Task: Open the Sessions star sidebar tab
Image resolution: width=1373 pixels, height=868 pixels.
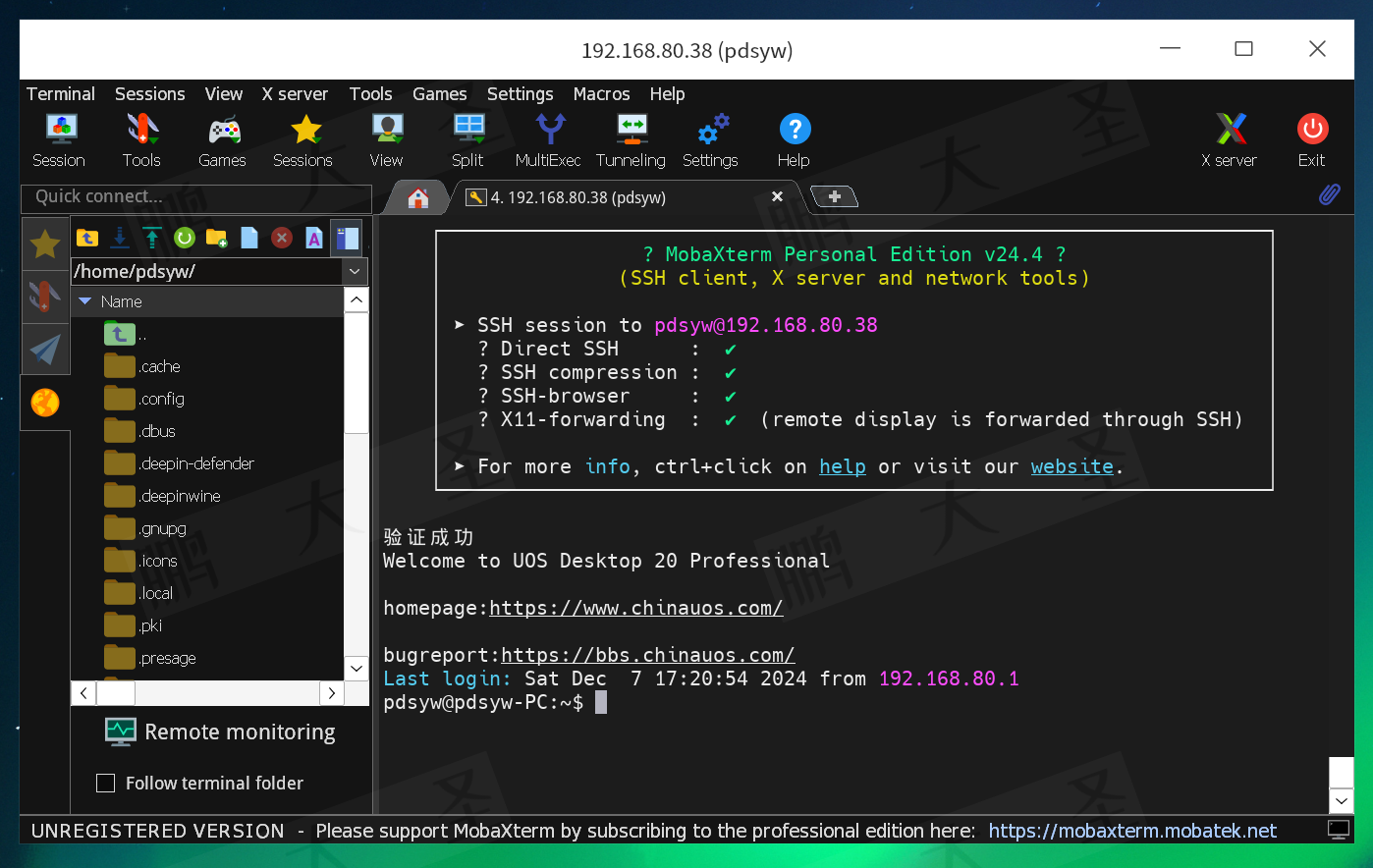Action: pyautogui.click(x=44, y=243)
